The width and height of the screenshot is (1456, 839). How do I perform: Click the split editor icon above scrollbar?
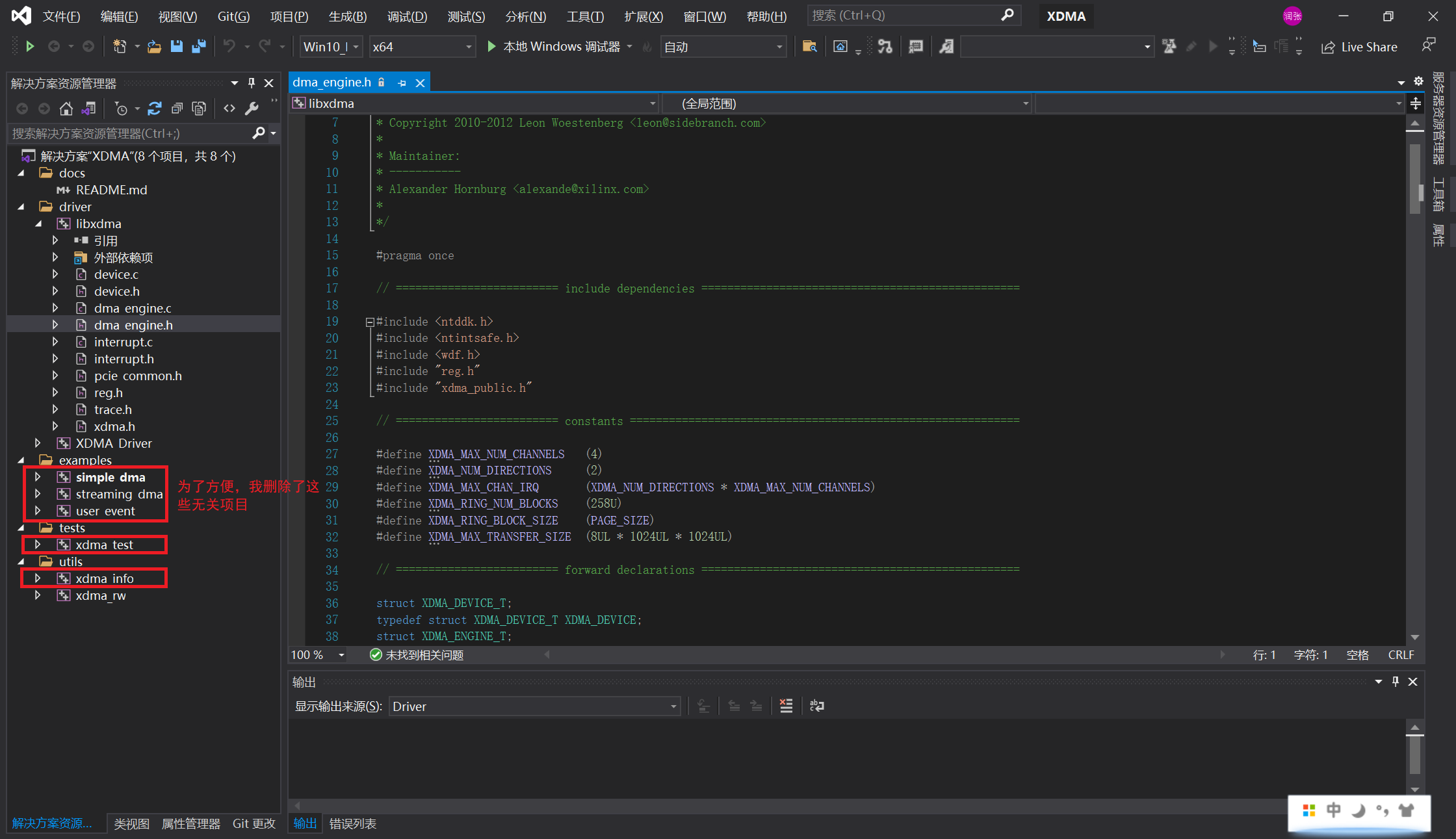pyautogui.click(x=1416, y=103)
